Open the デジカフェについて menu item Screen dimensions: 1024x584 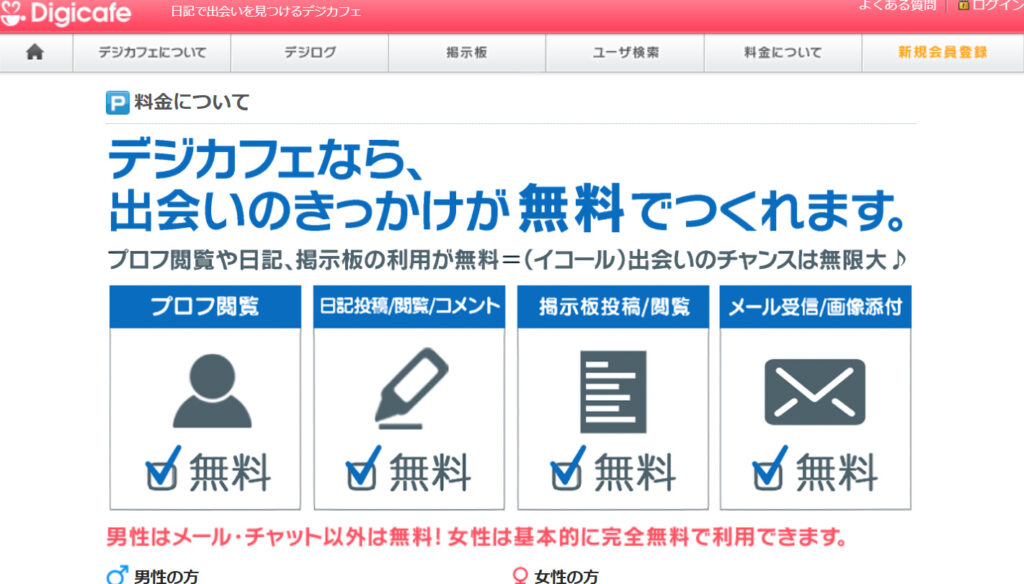[x=151, y=53]
